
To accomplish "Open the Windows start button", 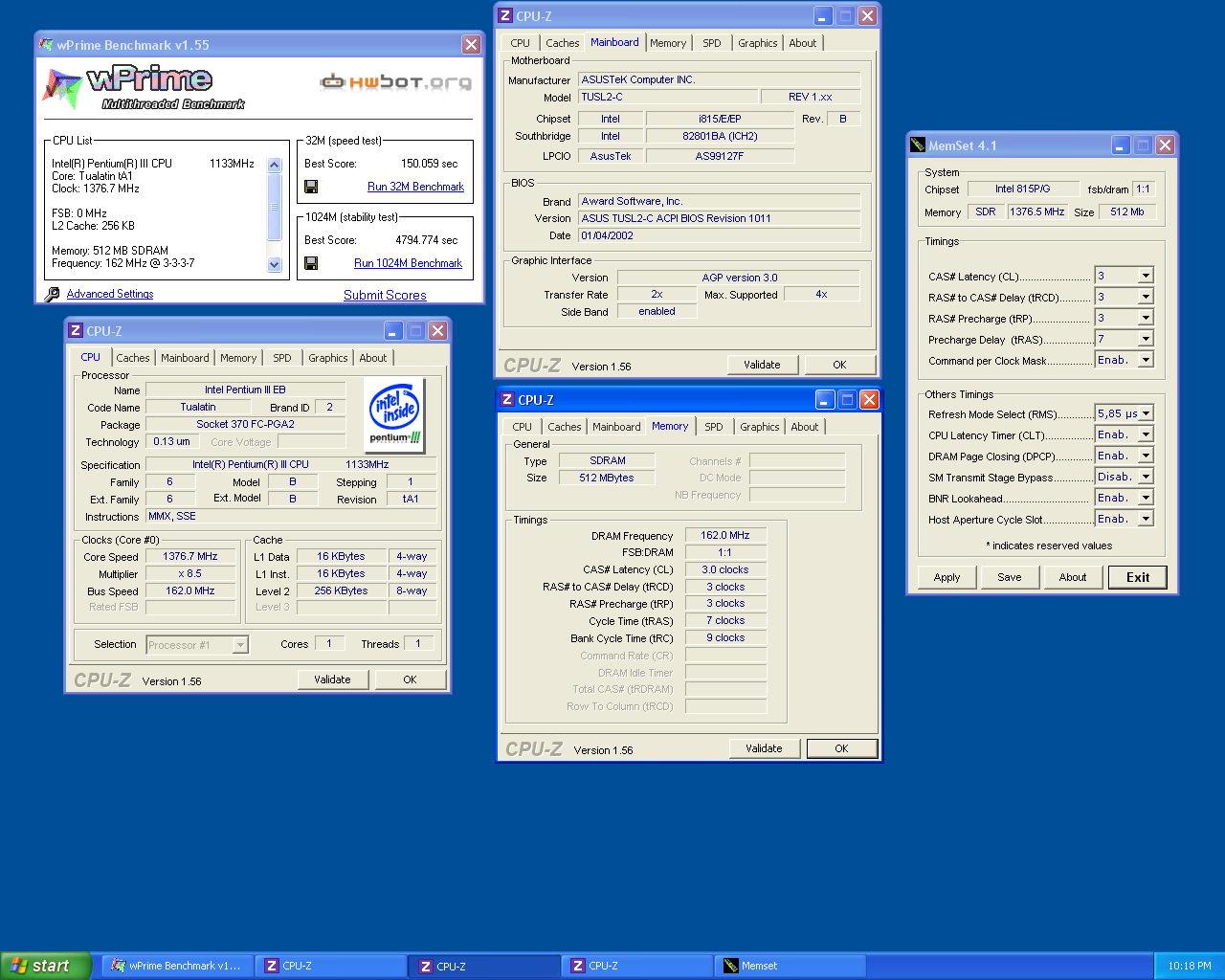I will pyautogui.click(x=45, y=966).
